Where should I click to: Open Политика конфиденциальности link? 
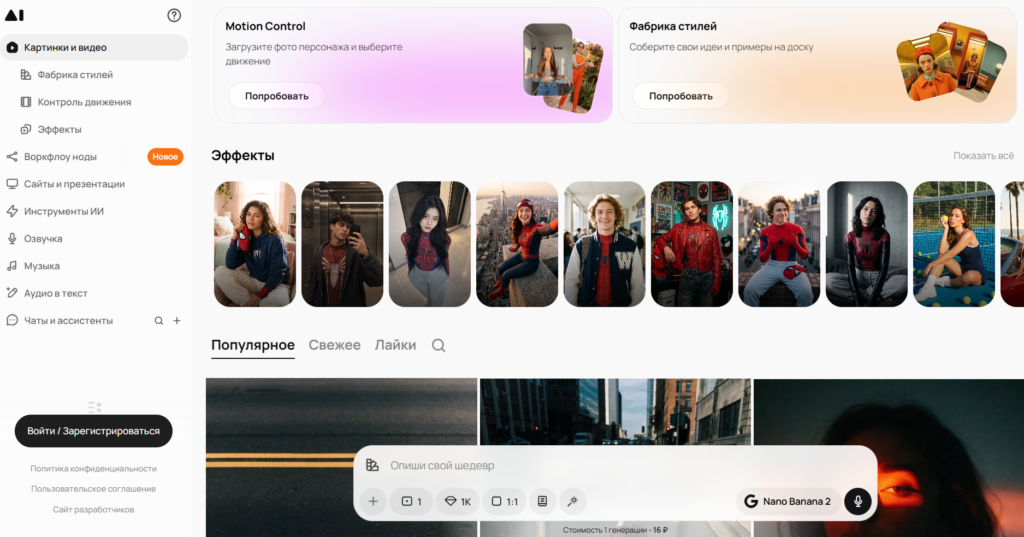point(93,468)
